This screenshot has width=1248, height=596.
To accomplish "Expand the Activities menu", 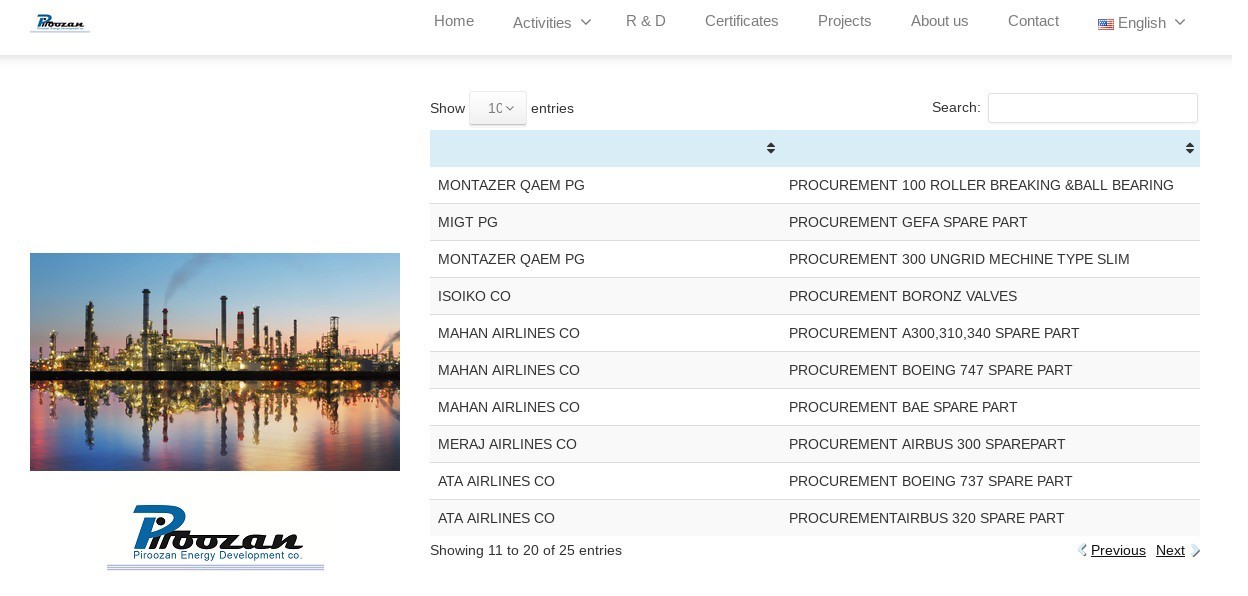I will tap(552, 22).
